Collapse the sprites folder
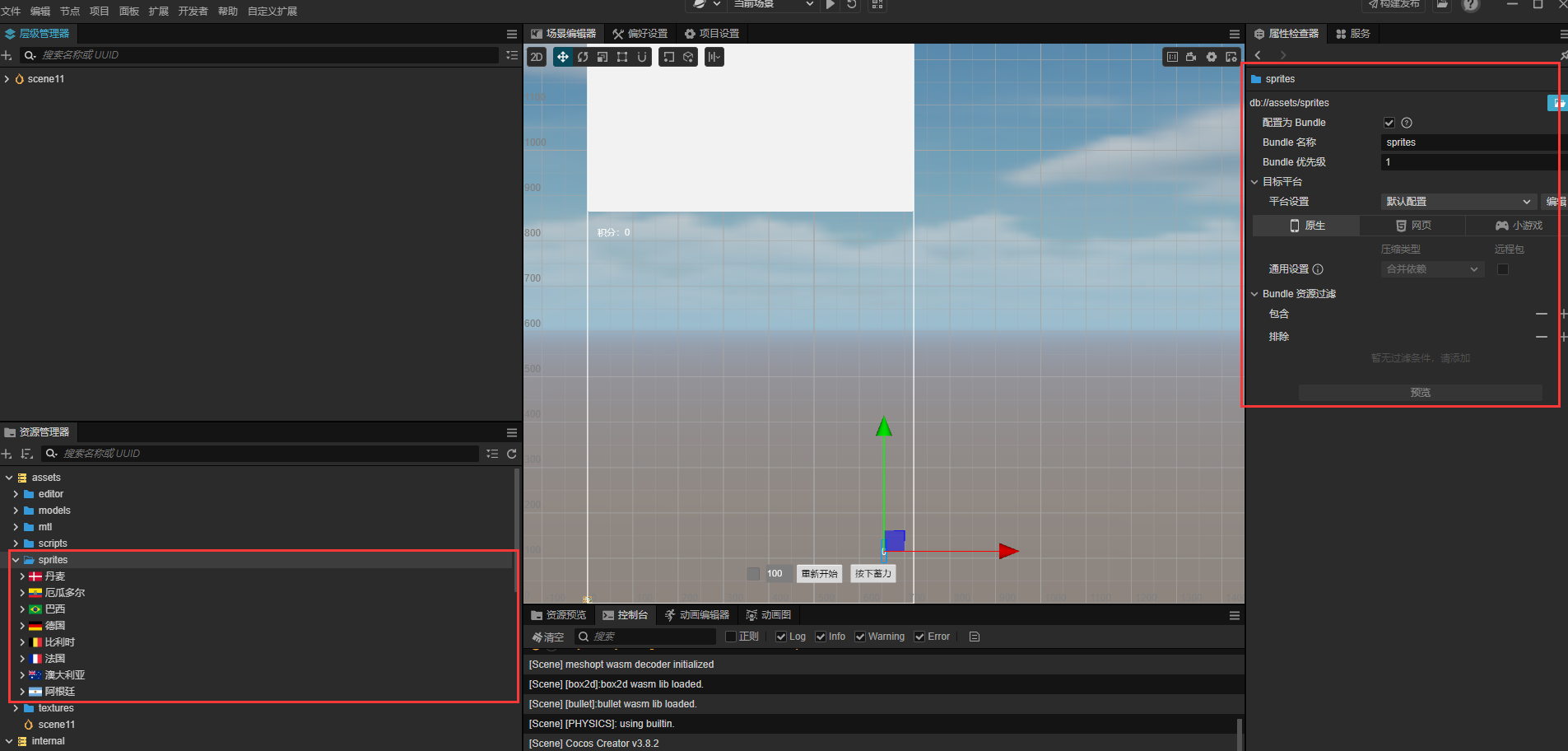 16,560
